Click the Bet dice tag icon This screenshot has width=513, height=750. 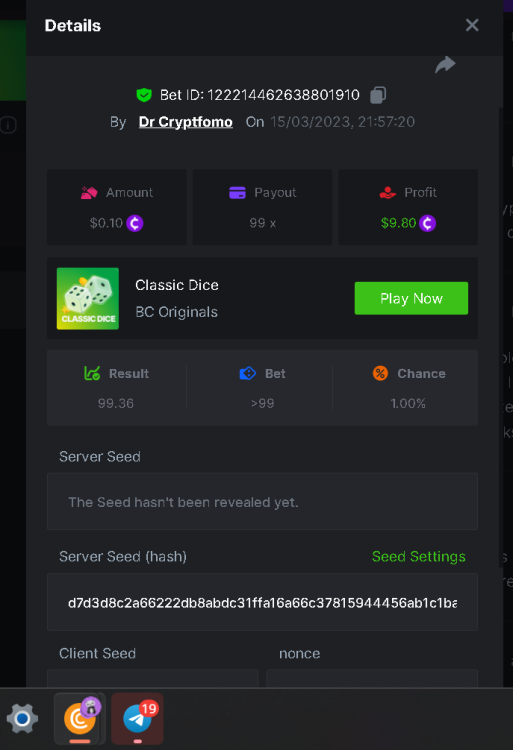(248, 373)
